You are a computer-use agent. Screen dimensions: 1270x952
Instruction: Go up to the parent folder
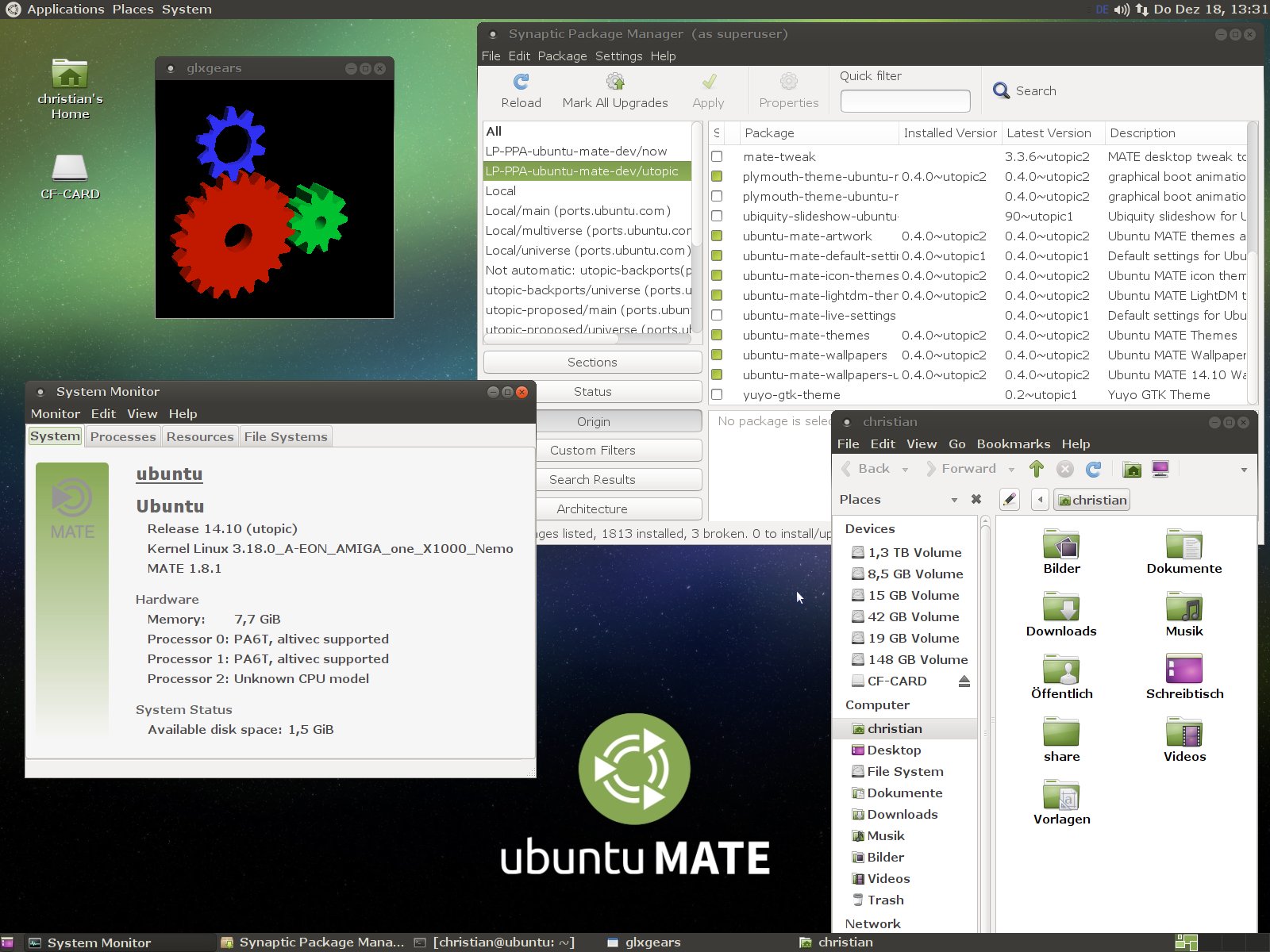tap(1037, 469)
